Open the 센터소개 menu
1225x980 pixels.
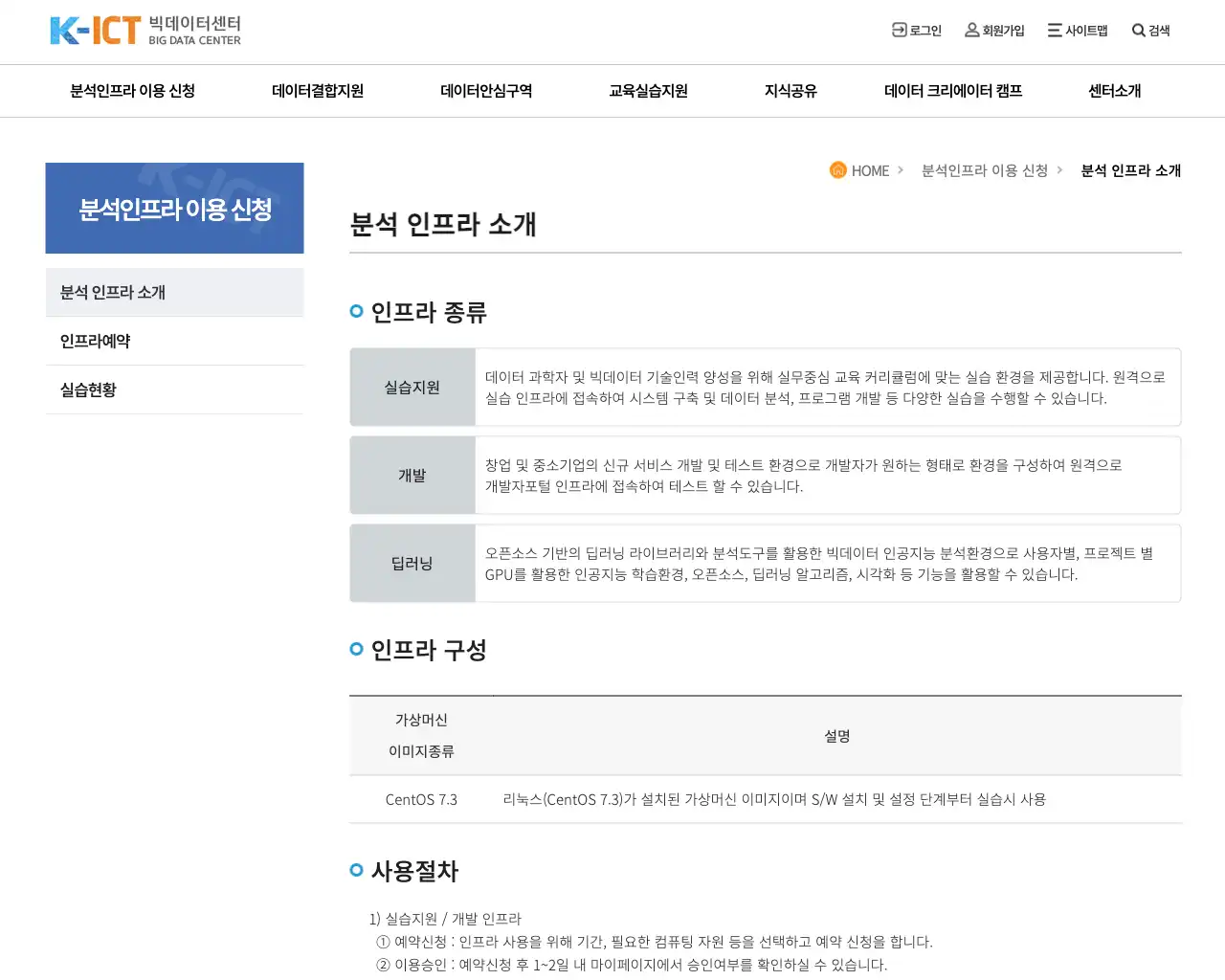1115,91
